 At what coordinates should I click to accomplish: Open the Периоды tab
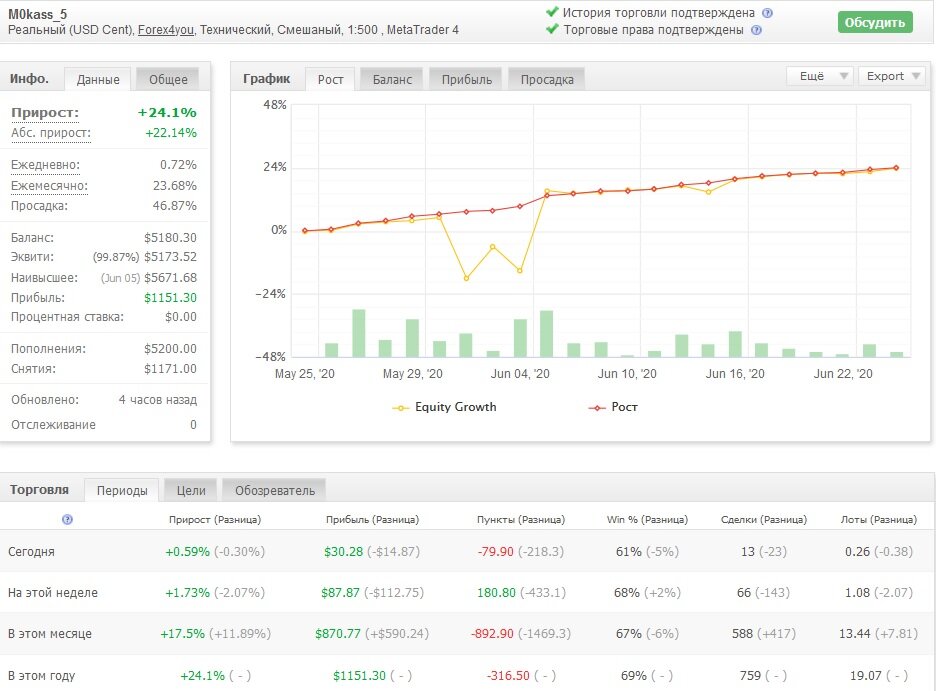122,491
